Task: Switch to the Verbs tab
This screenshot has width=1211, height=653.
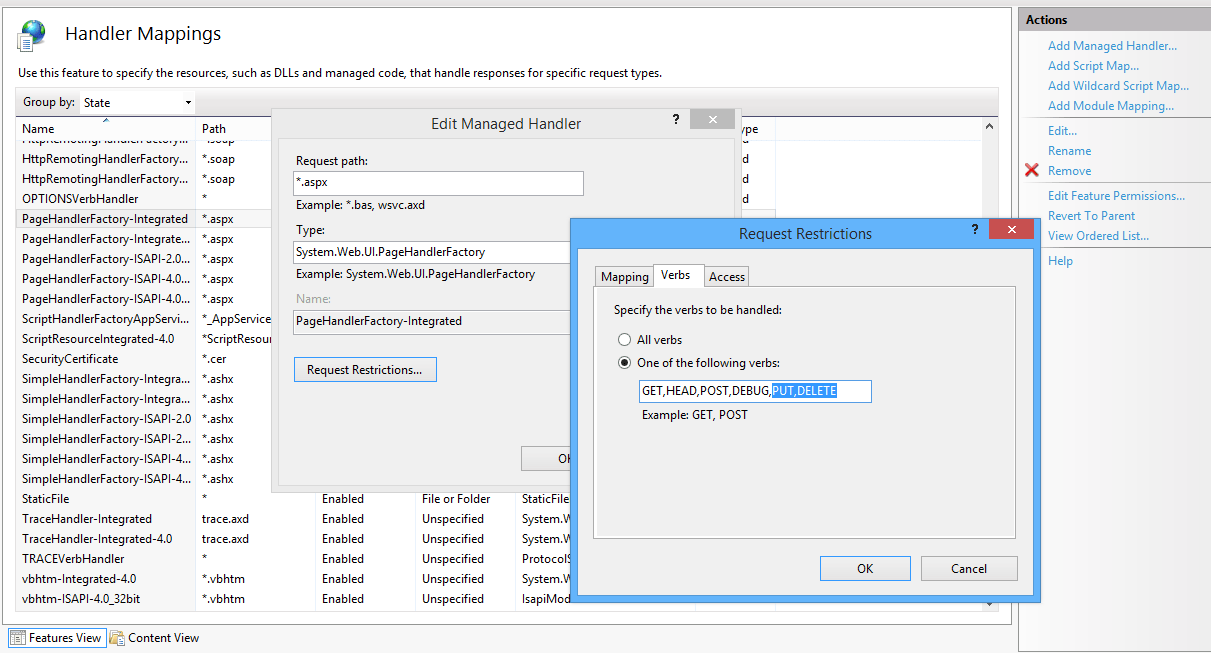Action: [x=676, y=275]
